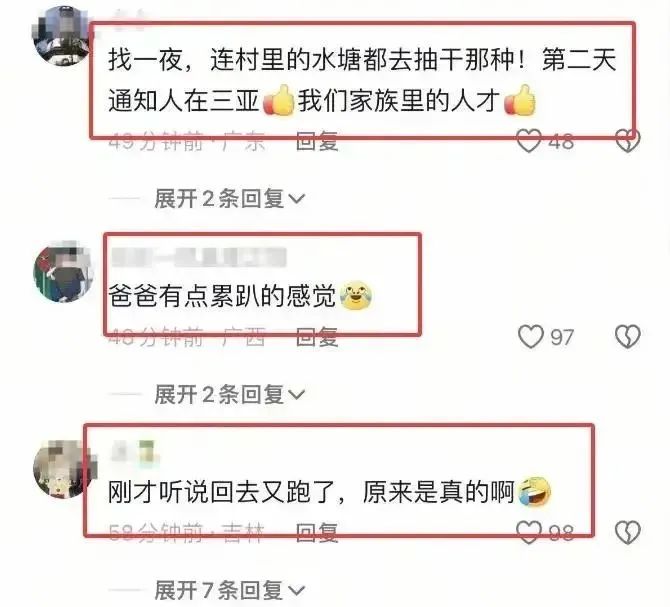The width and height of the screenshot is (670, 607).
Task: Like the comment with 98 likes
Action: [x=529, y=533]
